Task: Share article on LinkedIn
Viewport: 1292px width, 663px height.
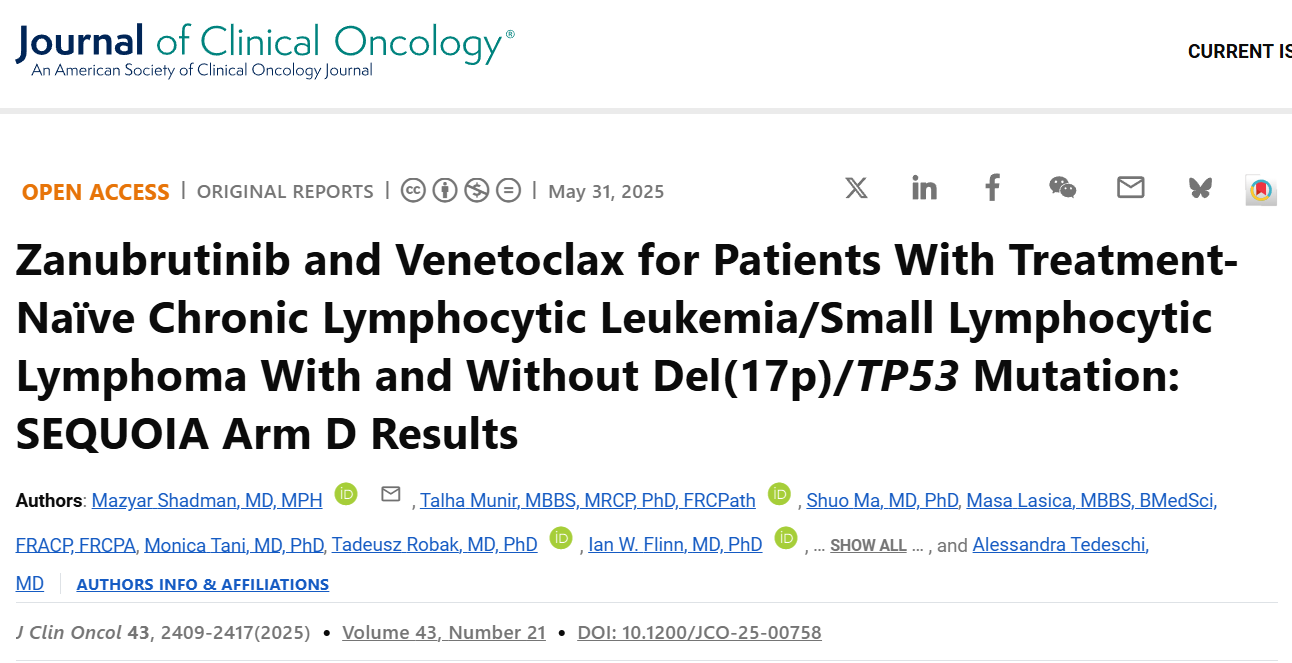Action: coord(924,188)
